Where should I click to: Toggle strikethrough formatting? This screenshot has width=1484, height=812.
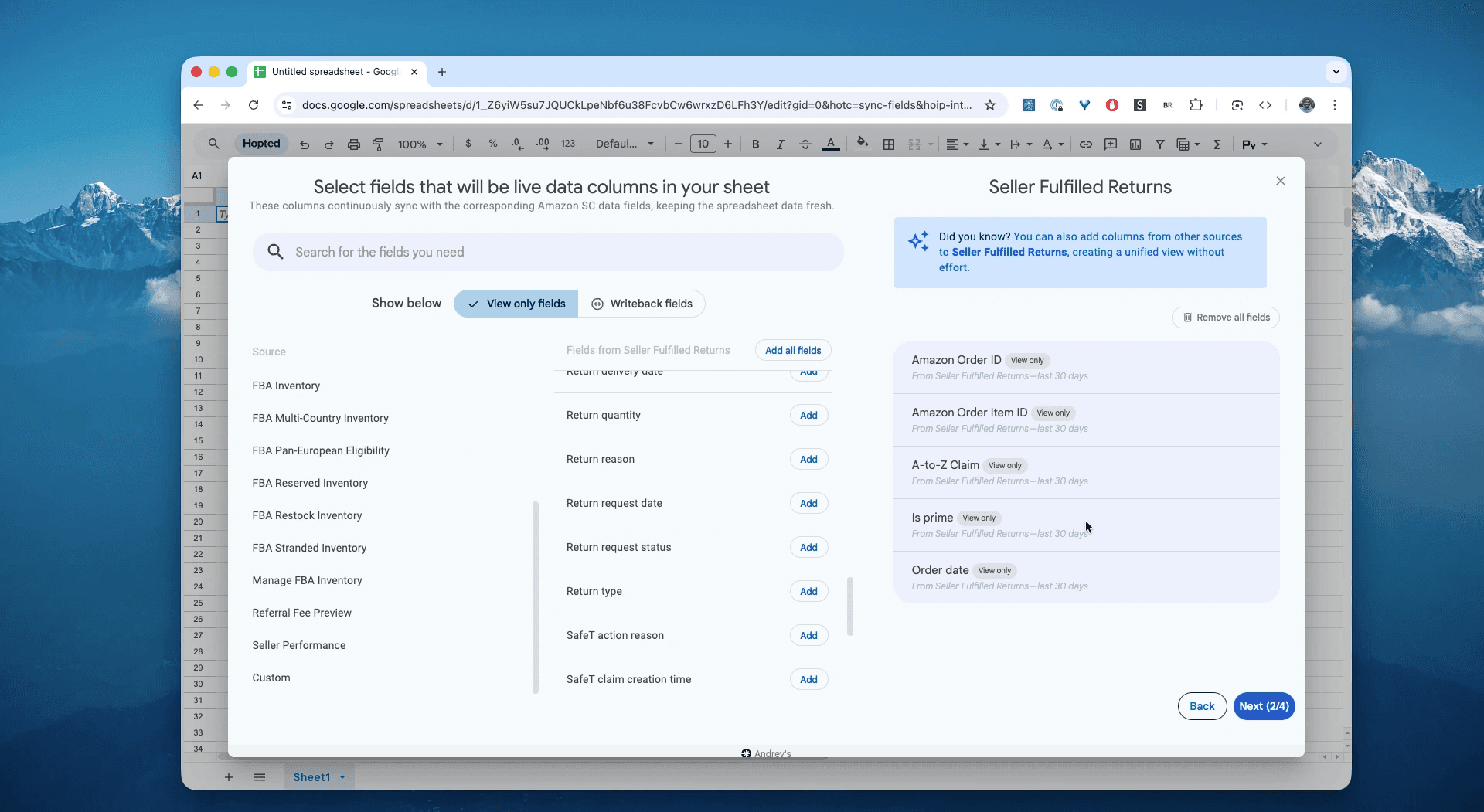[x=805, y=144]
